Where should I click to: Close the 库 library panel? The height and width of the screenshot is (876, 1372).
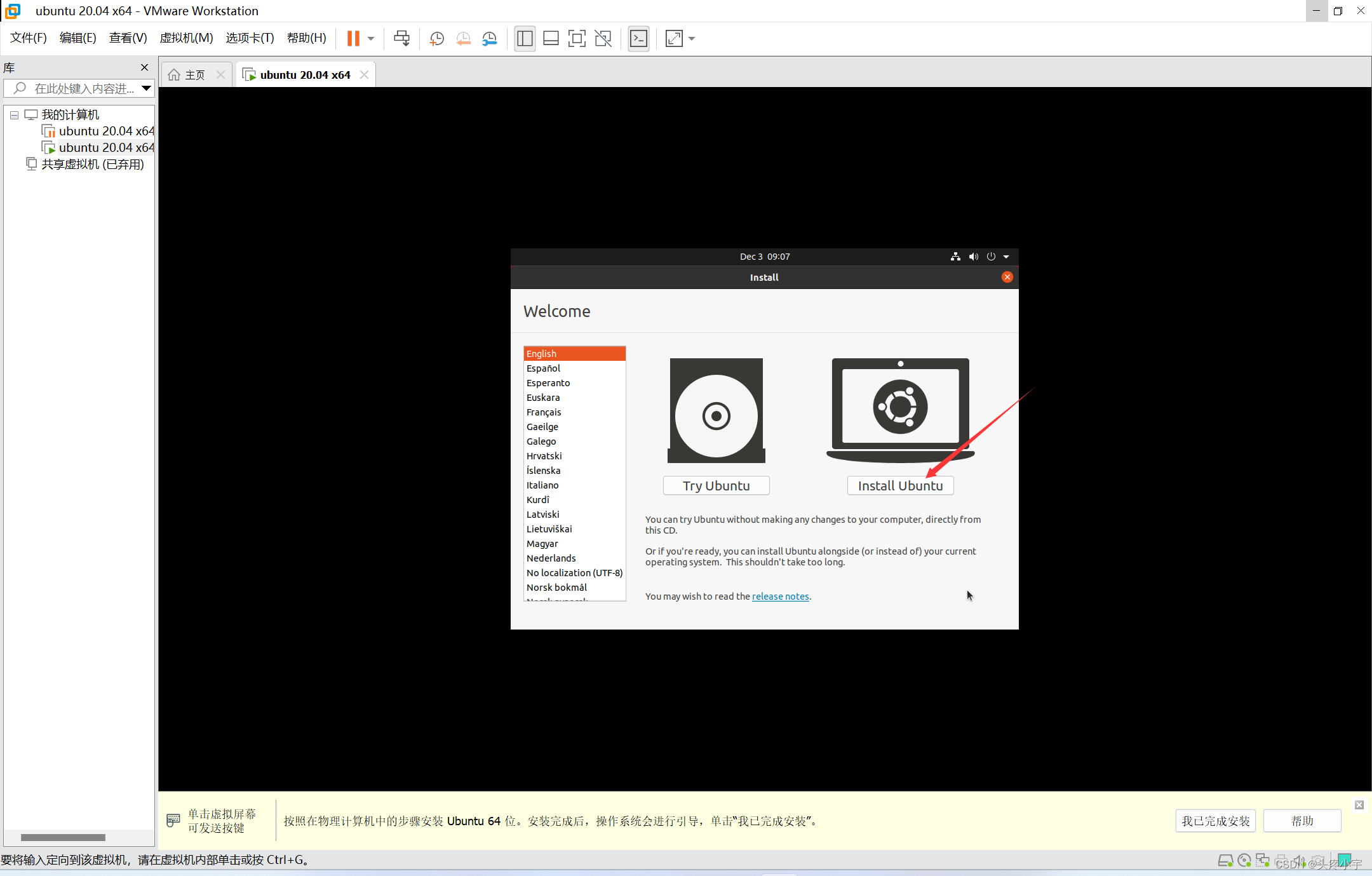pos(144,67)
